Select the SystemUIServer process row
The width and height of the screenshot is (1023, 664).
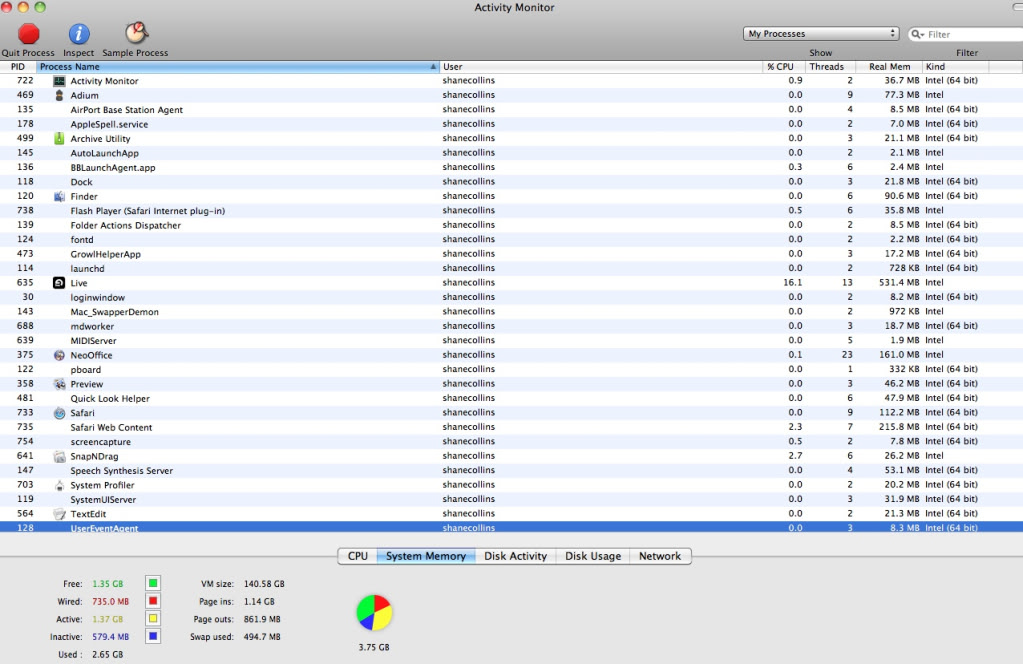[x=512, y=499]
